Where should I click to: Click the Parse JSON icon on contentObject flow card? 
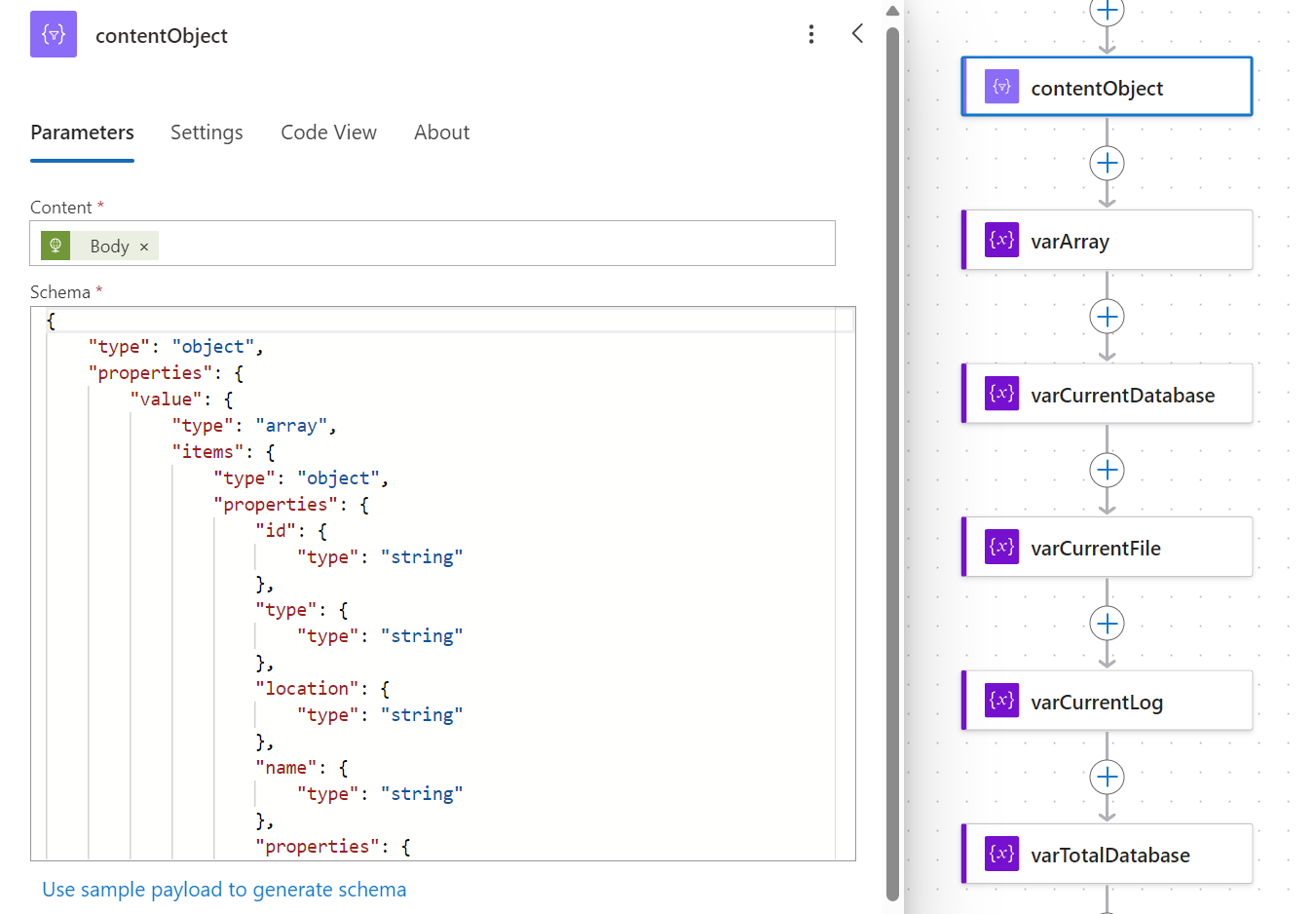point(1000,86)
